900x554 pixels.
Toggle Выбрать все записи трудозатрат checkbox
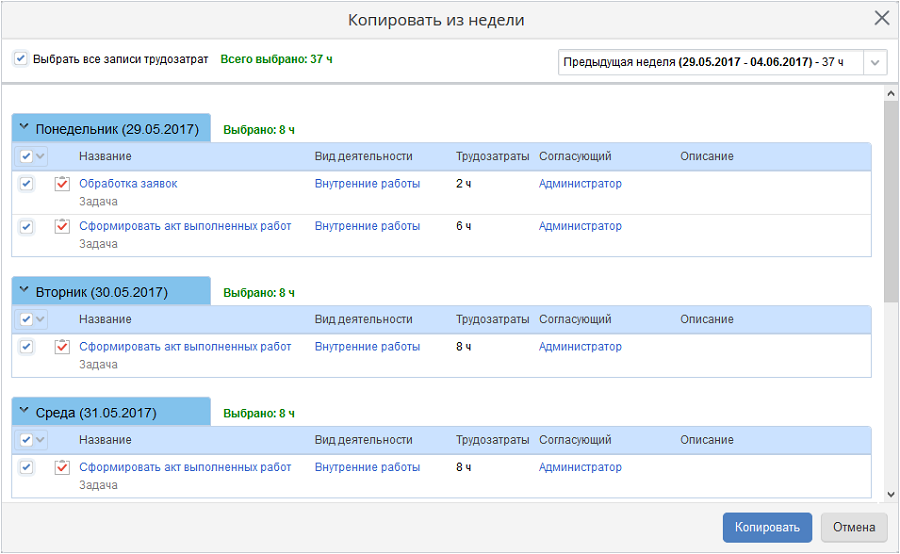21,59
